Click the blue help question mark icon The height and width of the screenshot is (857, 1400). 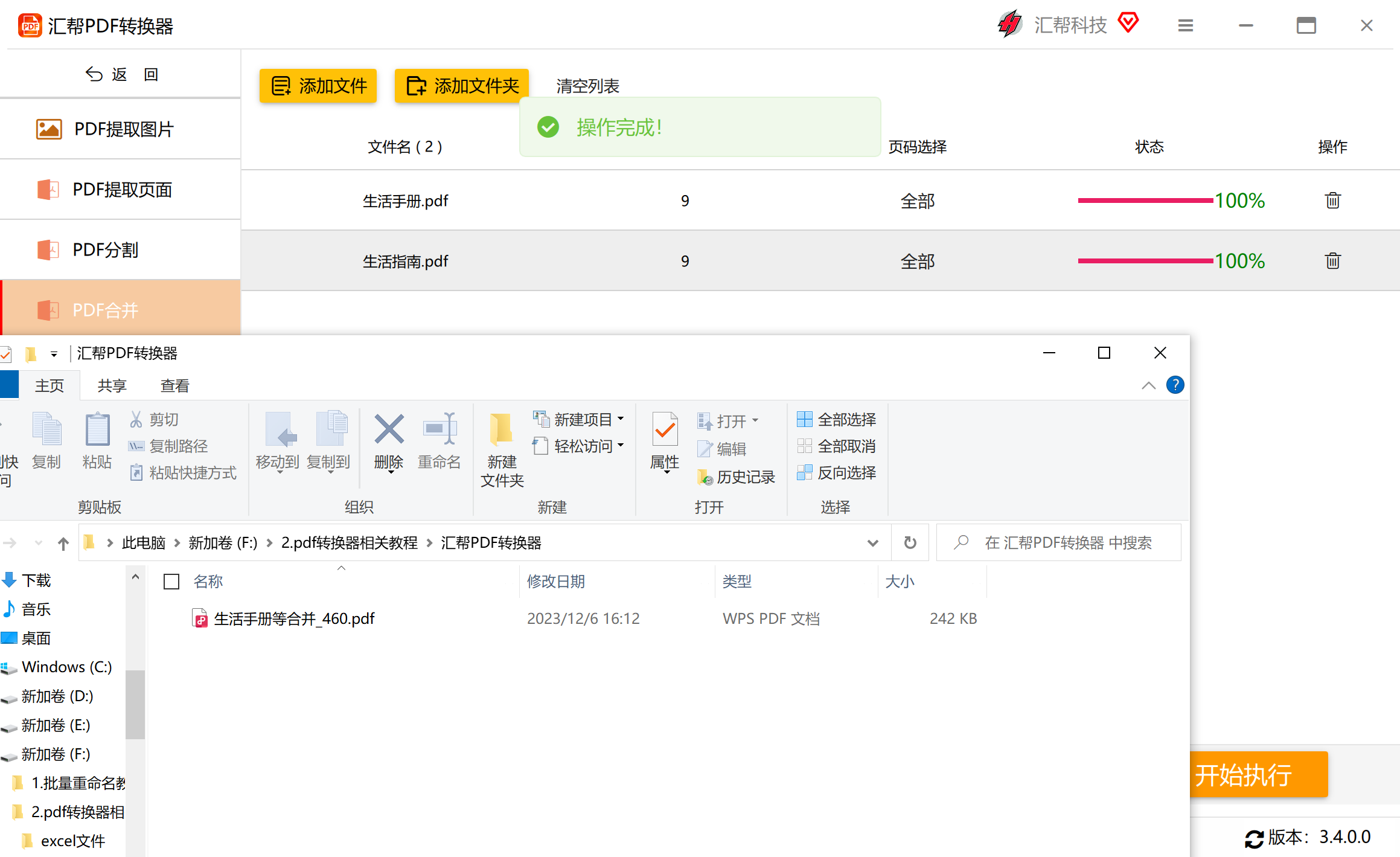tap(1175, 385)
